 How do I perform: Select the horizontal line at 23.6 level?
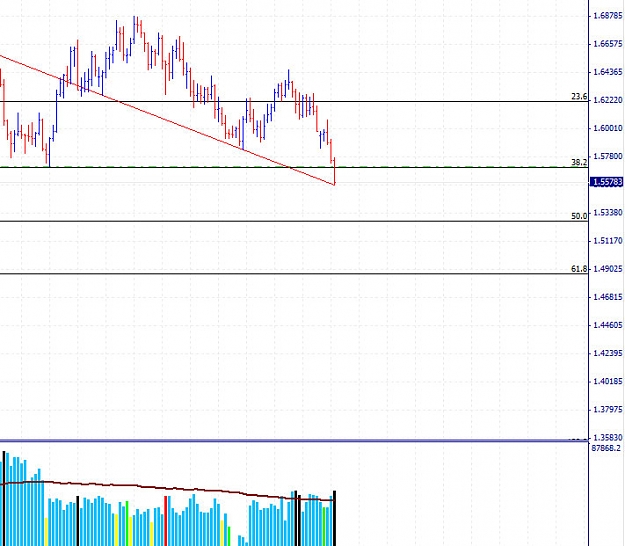tap(294, 102)
